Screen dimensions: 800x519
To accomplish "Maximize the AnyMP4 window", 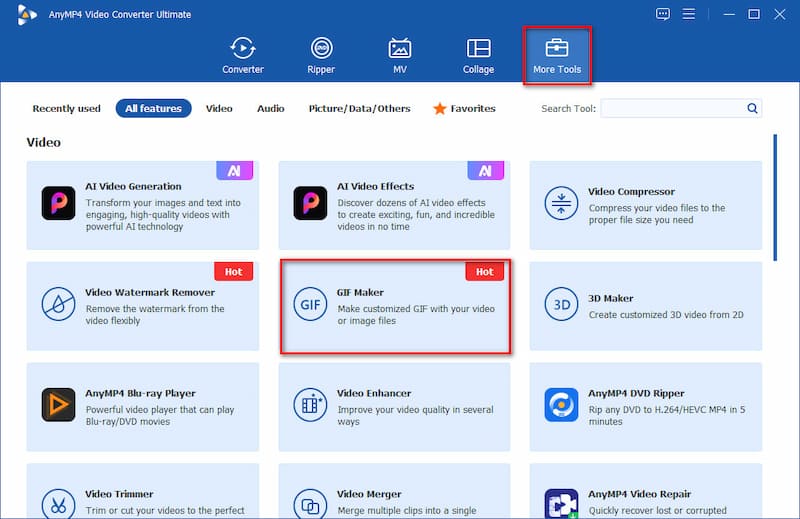I will pyautogui.click(x=754, y=14).
